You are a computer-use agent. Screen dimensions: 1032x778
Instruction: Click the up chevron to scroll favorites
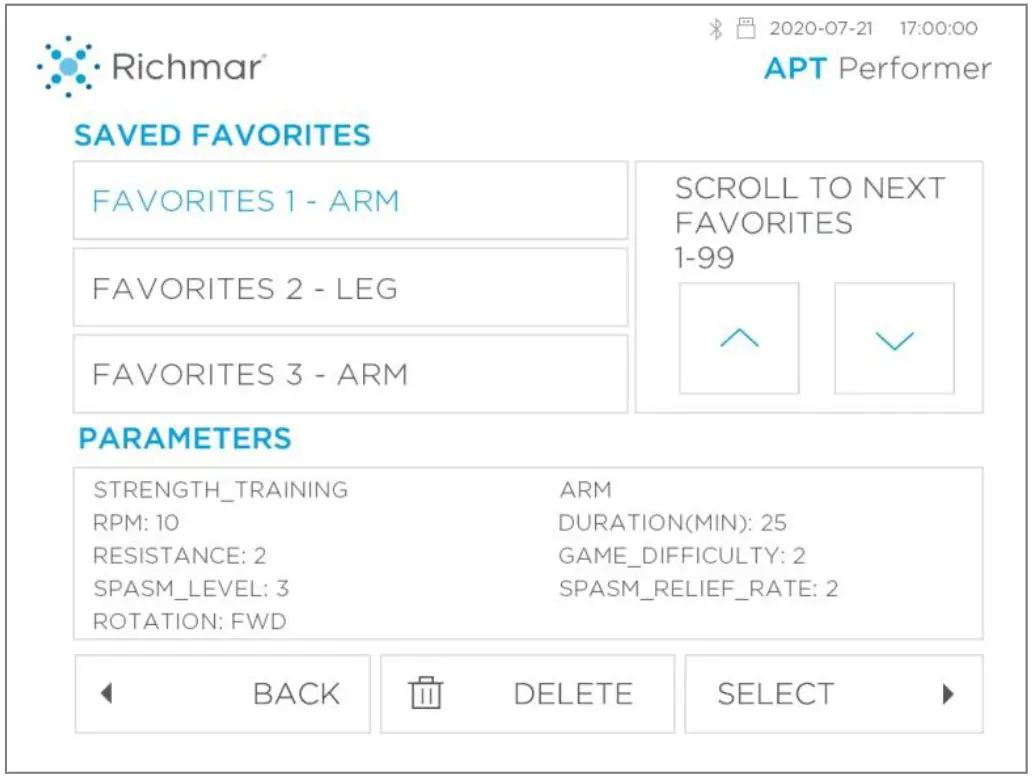point(738,337)
